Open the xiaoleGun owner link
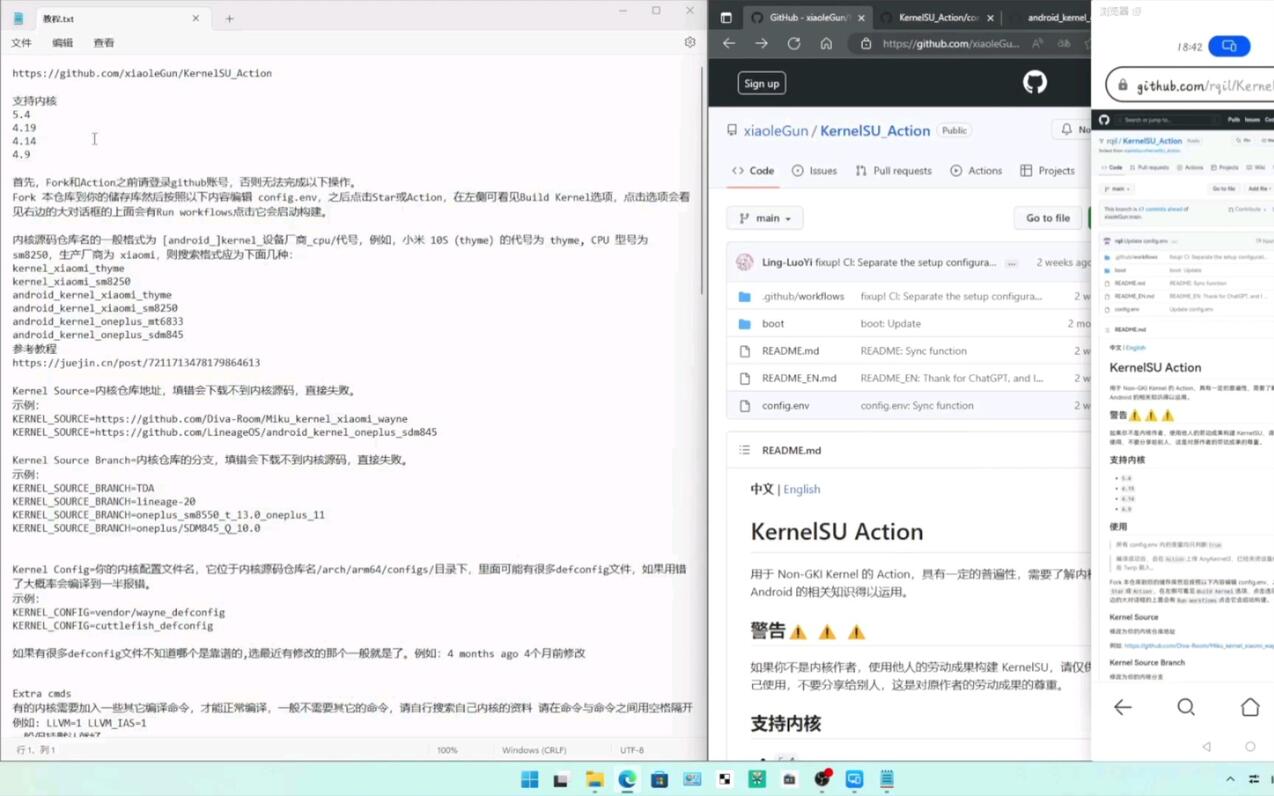The height and width of the screenshot is (796, 1274). tap(776, 131)
